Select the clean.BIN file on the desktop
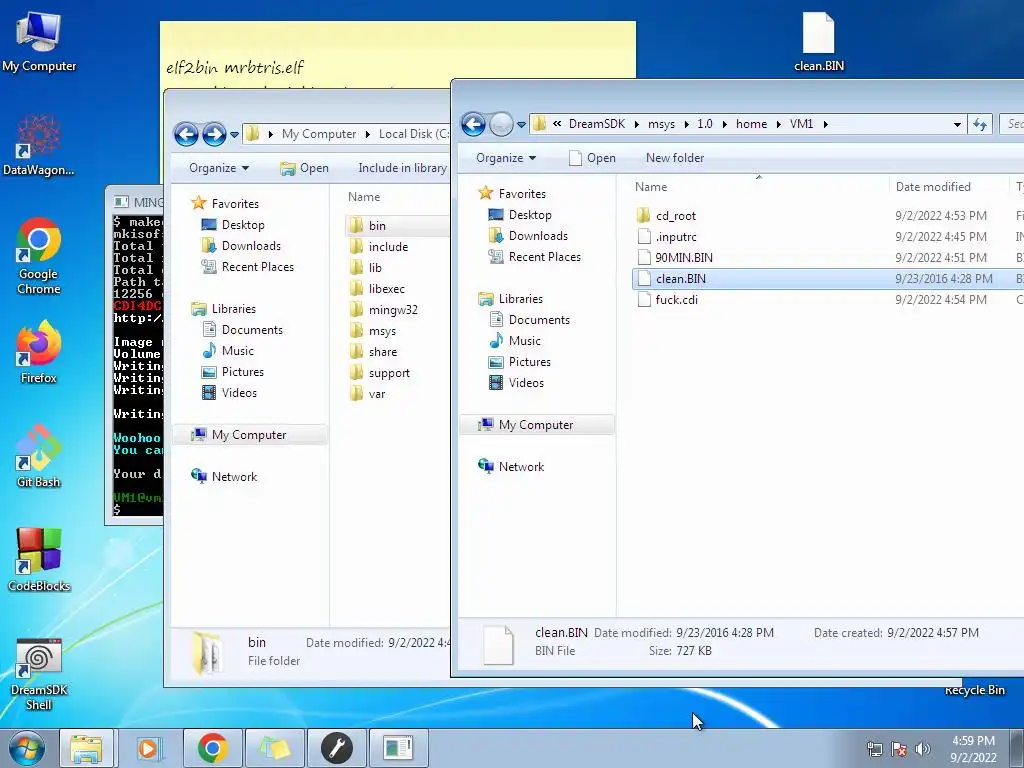Image resolution: width=1024 pixels, height=768 pixels. point(818,42)
